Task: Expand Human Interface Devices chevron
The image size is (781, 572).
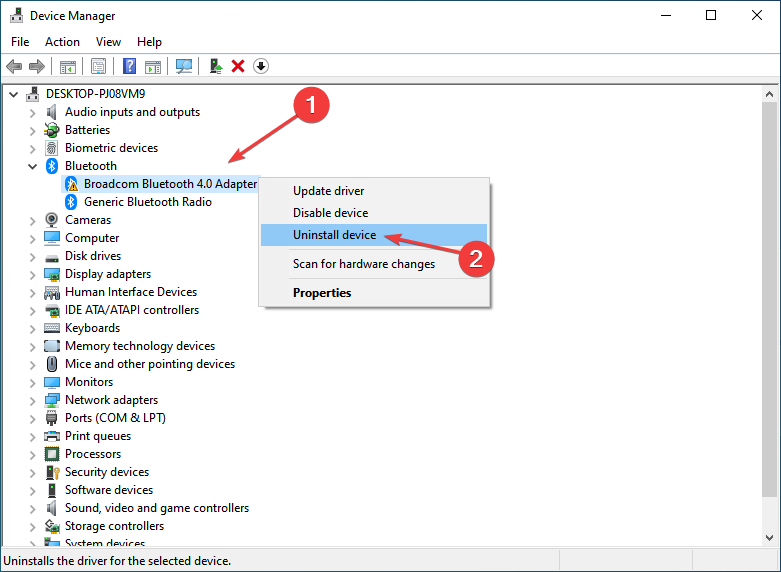Action: coord(32,292)
